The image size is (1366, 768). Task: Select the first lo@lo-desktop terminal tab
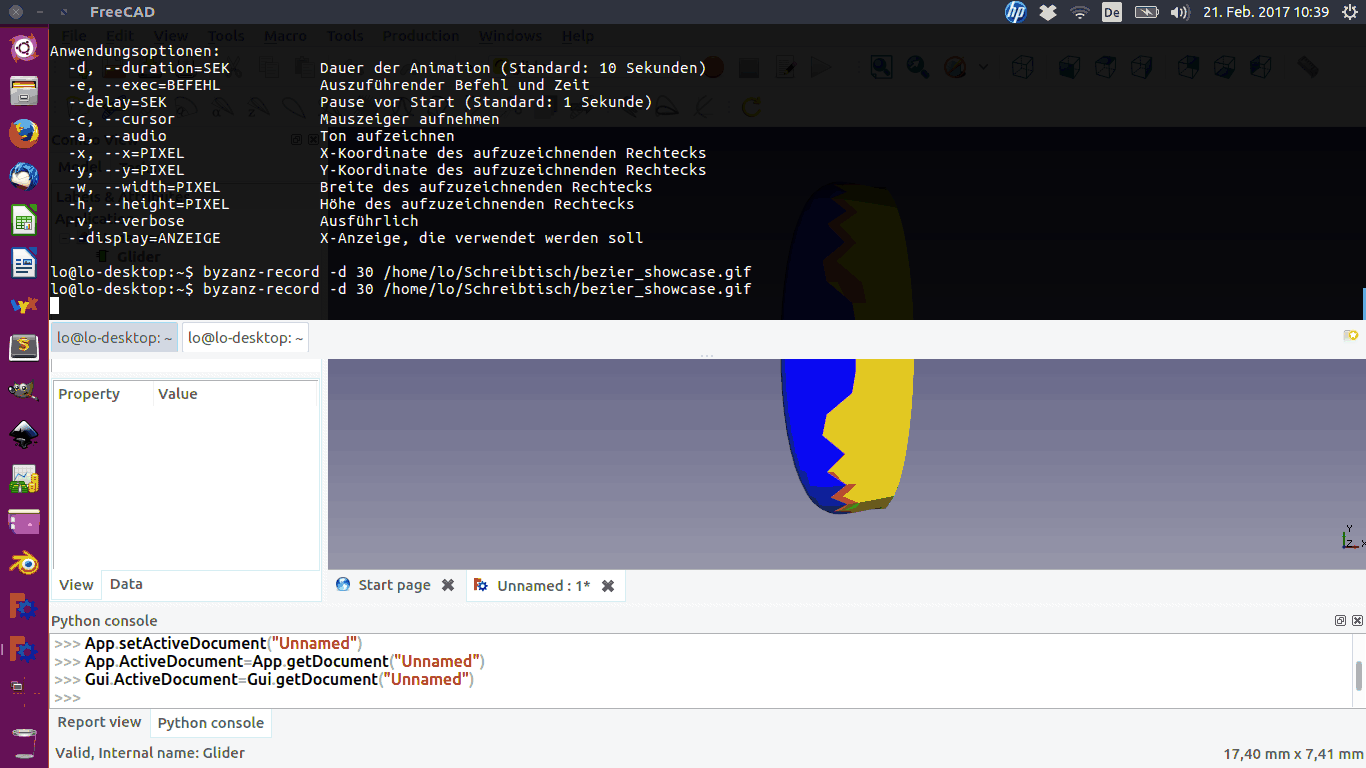coord(114,338)
